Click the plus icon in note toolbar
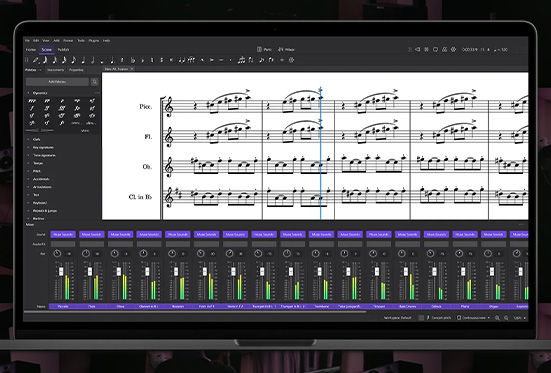Viewport: 551px width, 373px height. coord(282,60)
